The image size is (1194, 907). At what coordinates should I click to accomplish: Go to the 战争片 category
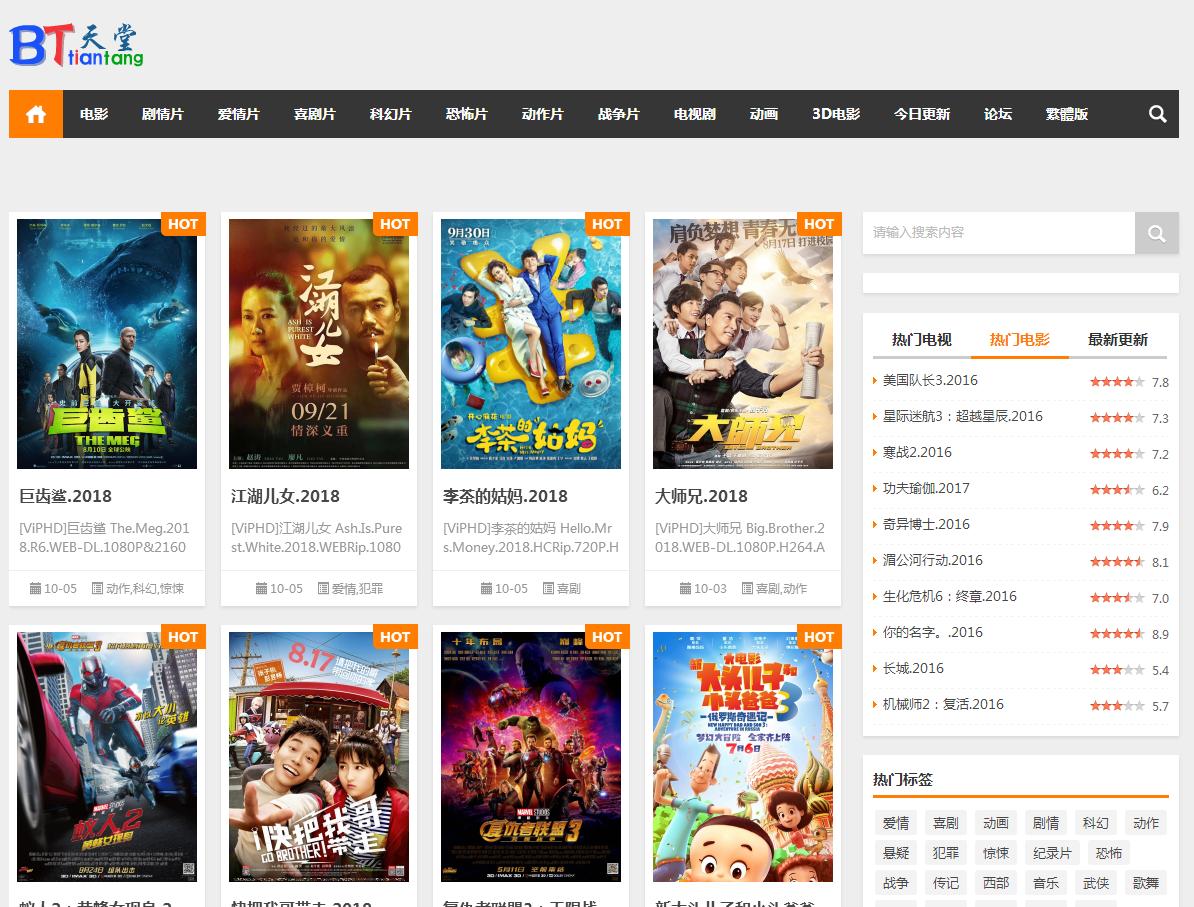pos(619,114)
